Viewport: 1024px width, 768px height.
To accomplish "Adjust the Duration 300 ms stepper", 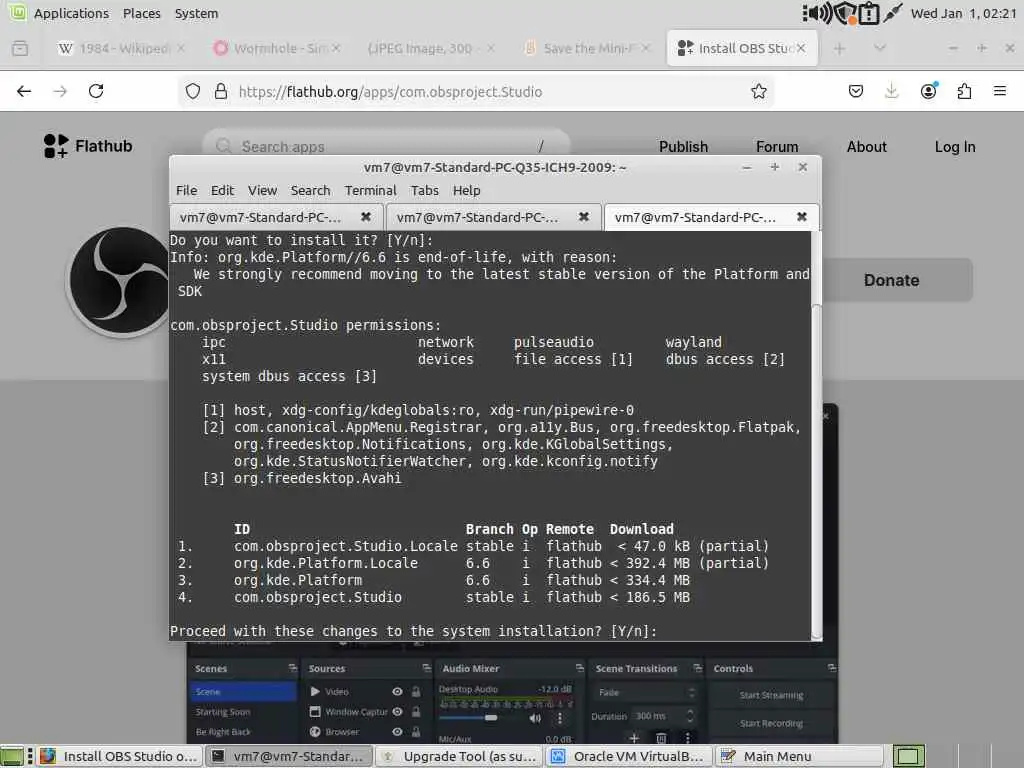I will [x=690, y=716].
